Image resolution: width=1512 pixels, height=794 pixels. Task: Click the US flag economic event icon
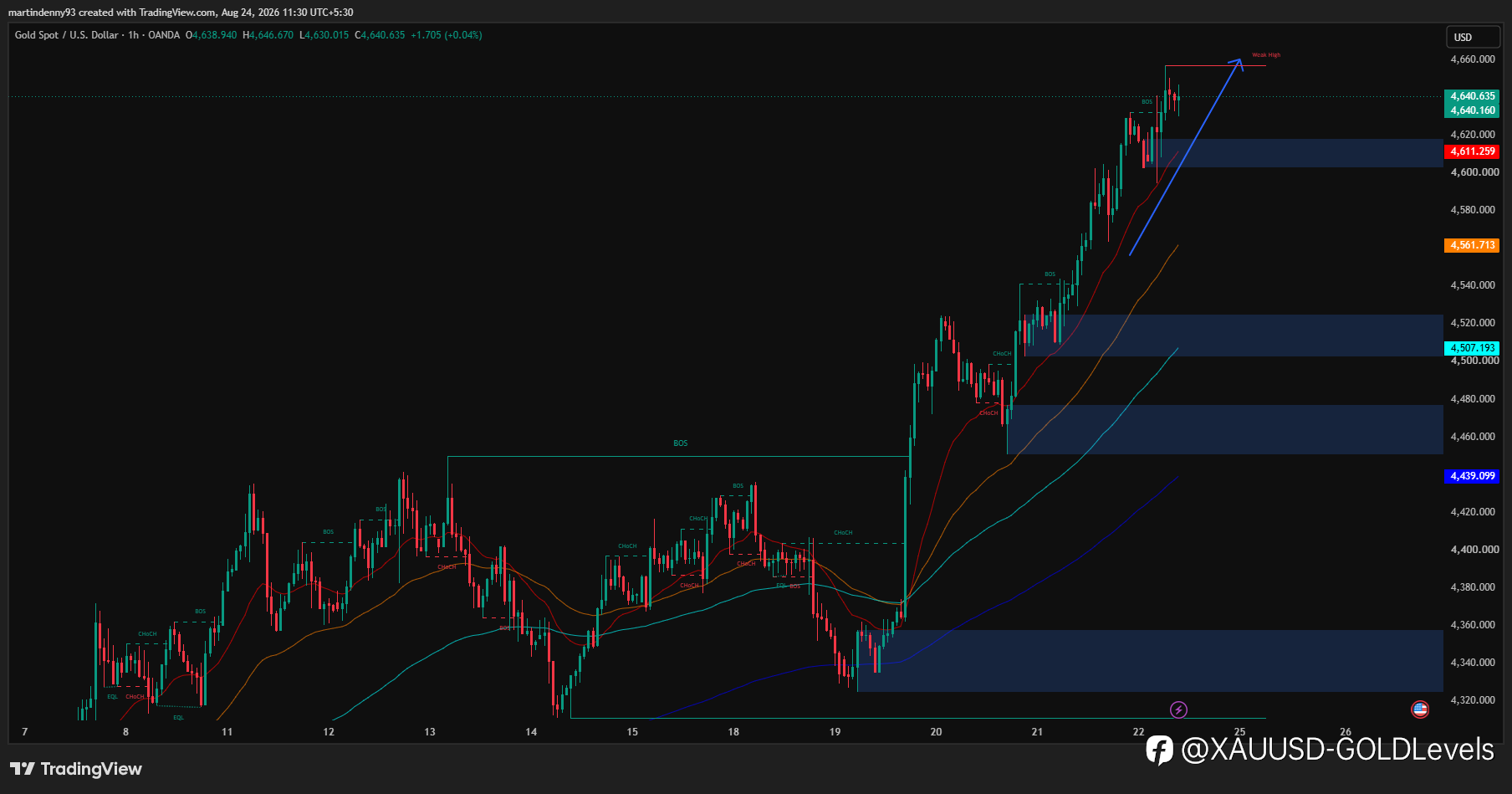pos(1420,709)
